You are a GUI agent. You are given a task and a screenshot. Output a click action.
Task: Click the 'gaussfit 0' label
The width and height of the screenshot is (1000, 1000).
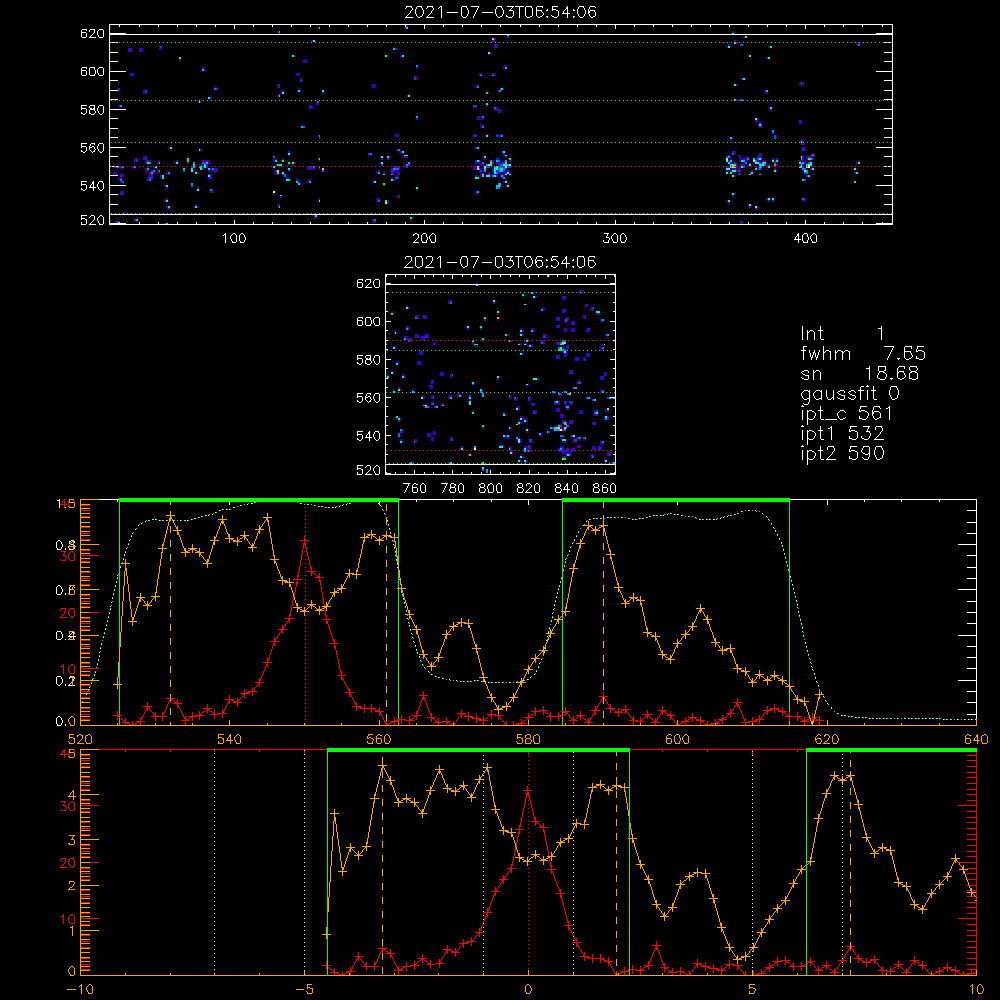coord(849,393)
